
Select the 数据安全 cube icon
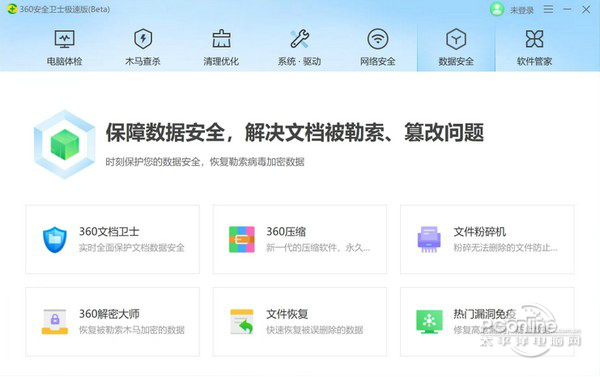point(456,39)
